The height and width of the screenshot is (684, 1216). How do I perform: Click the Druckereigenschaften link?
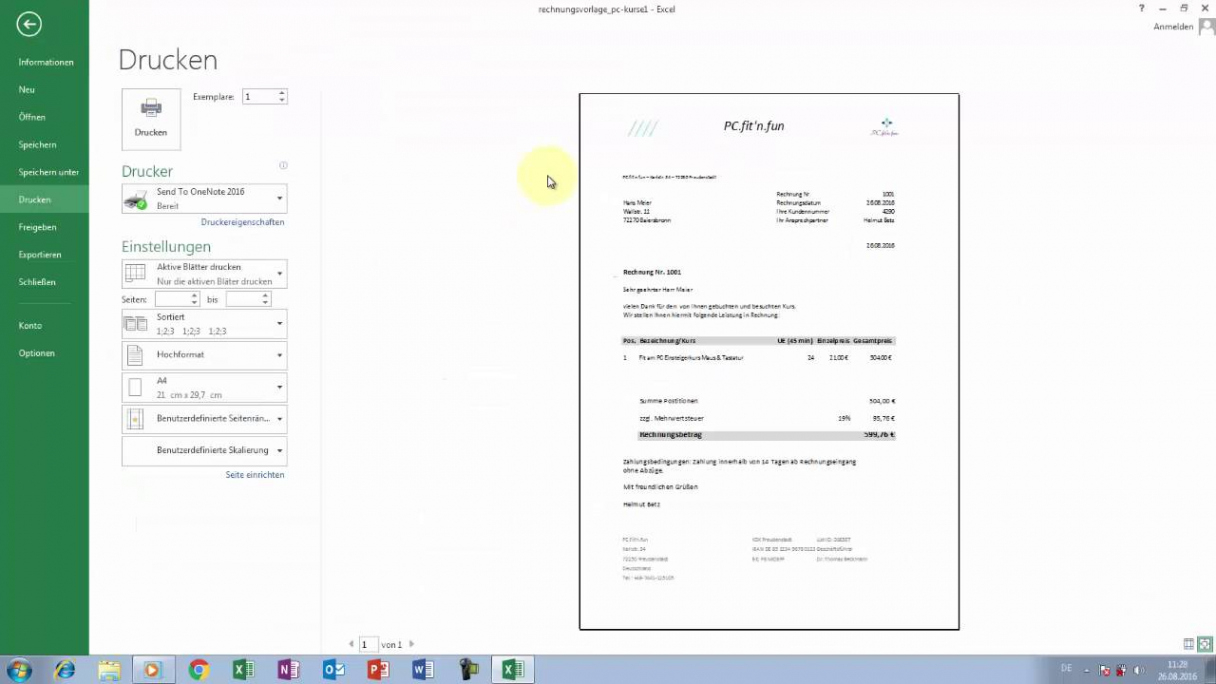click(x=242, y=222)
